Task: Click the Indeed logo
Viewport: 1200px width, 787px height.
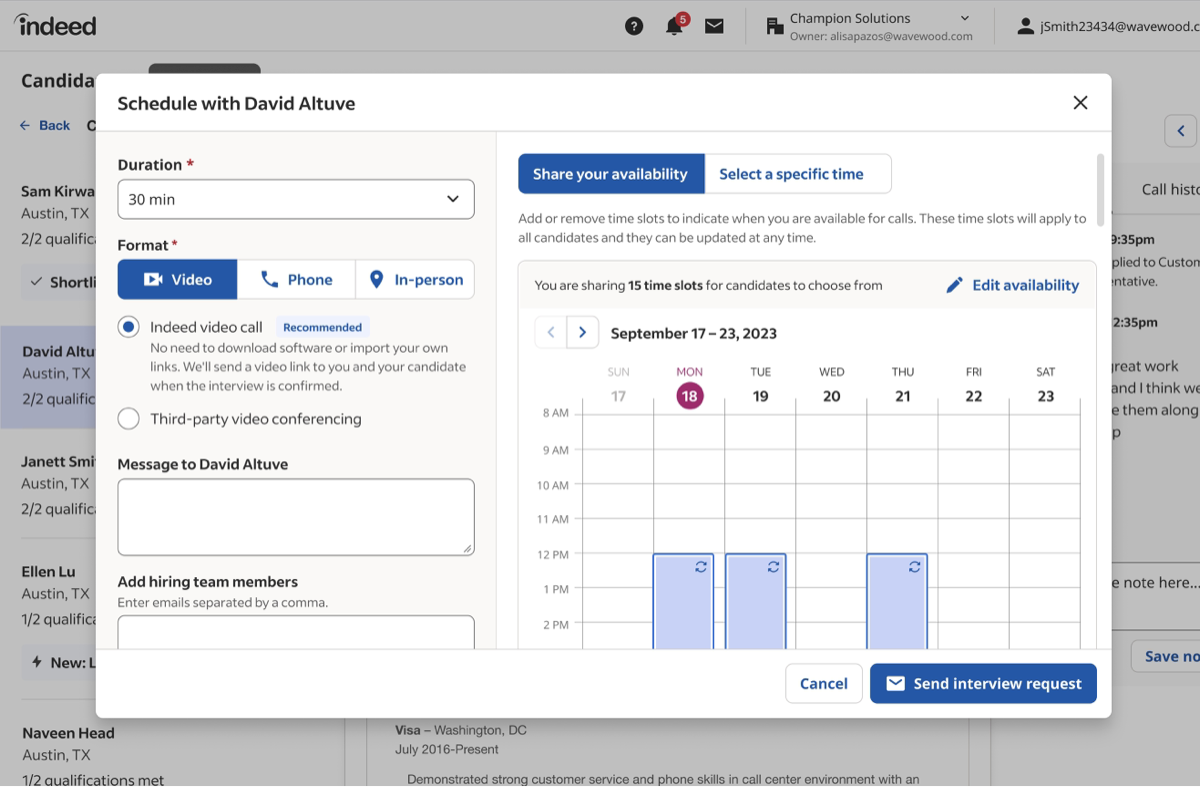Action: 55,25
